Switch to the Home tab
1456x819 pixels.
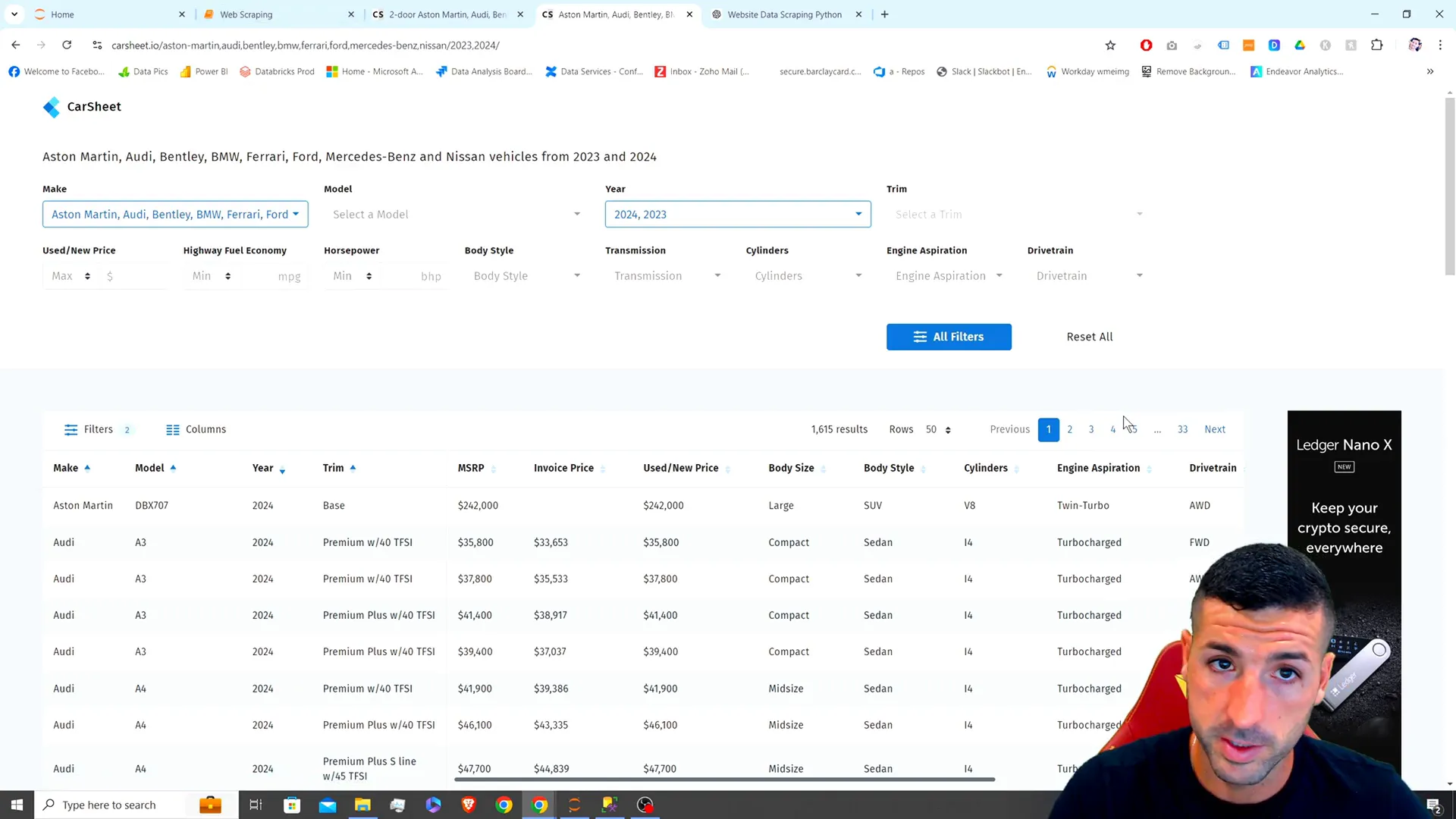pyautogui.click(x=110, y=14)
